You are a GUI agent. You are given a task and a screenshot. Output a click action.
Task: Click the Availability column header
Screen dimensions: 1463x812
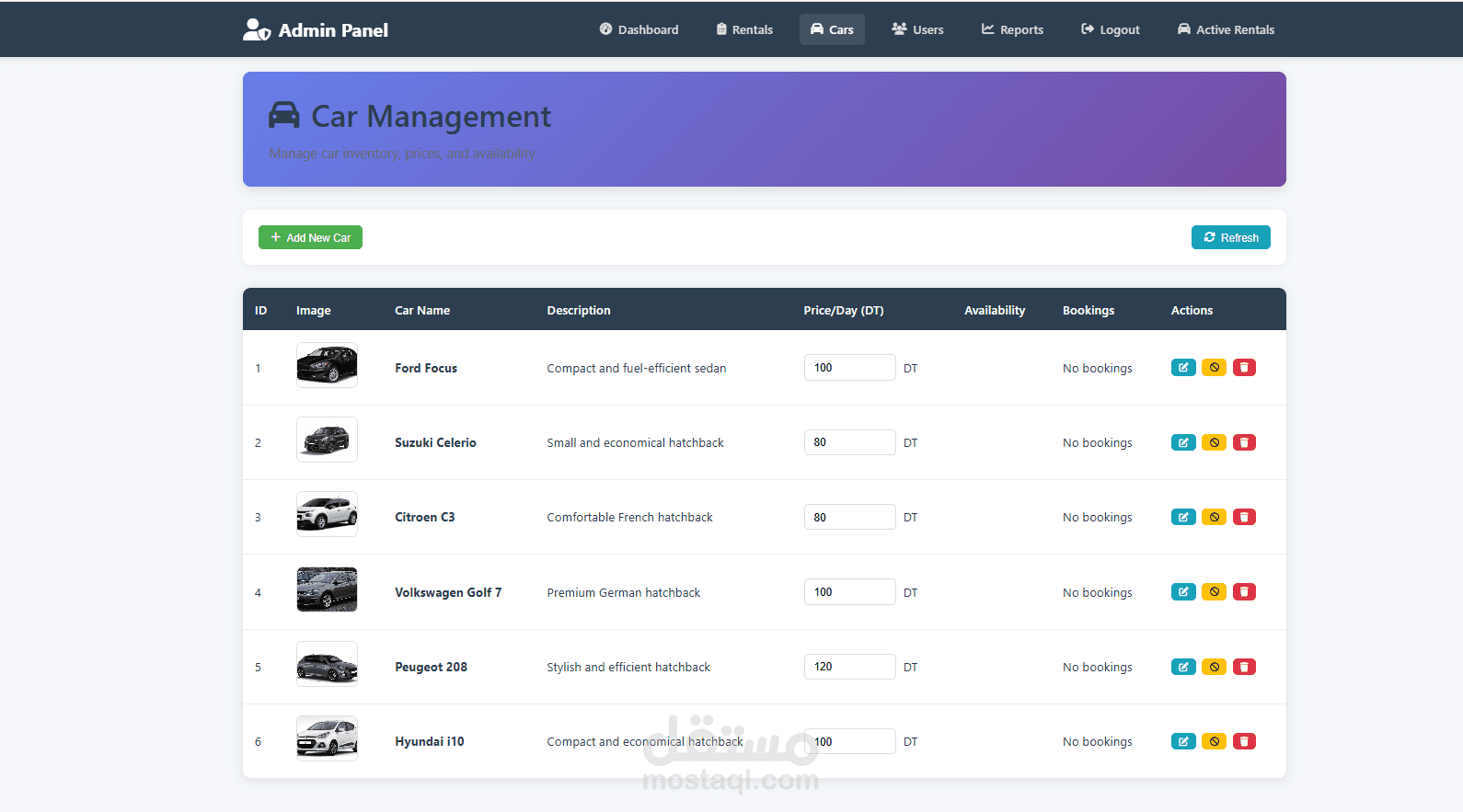pyautogui.click(x=995, y=310)
